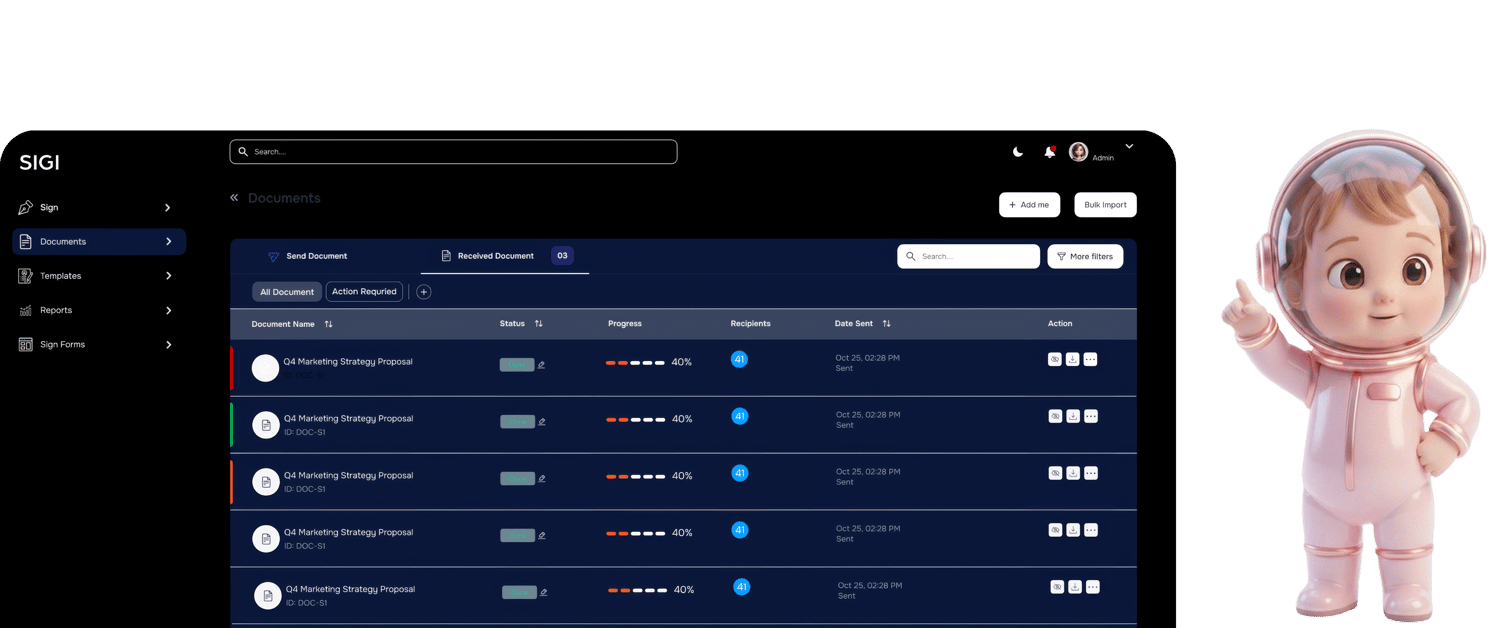The image size is (1500, 628).
Task: Click the Progress column header
Action: click(625, 324)
